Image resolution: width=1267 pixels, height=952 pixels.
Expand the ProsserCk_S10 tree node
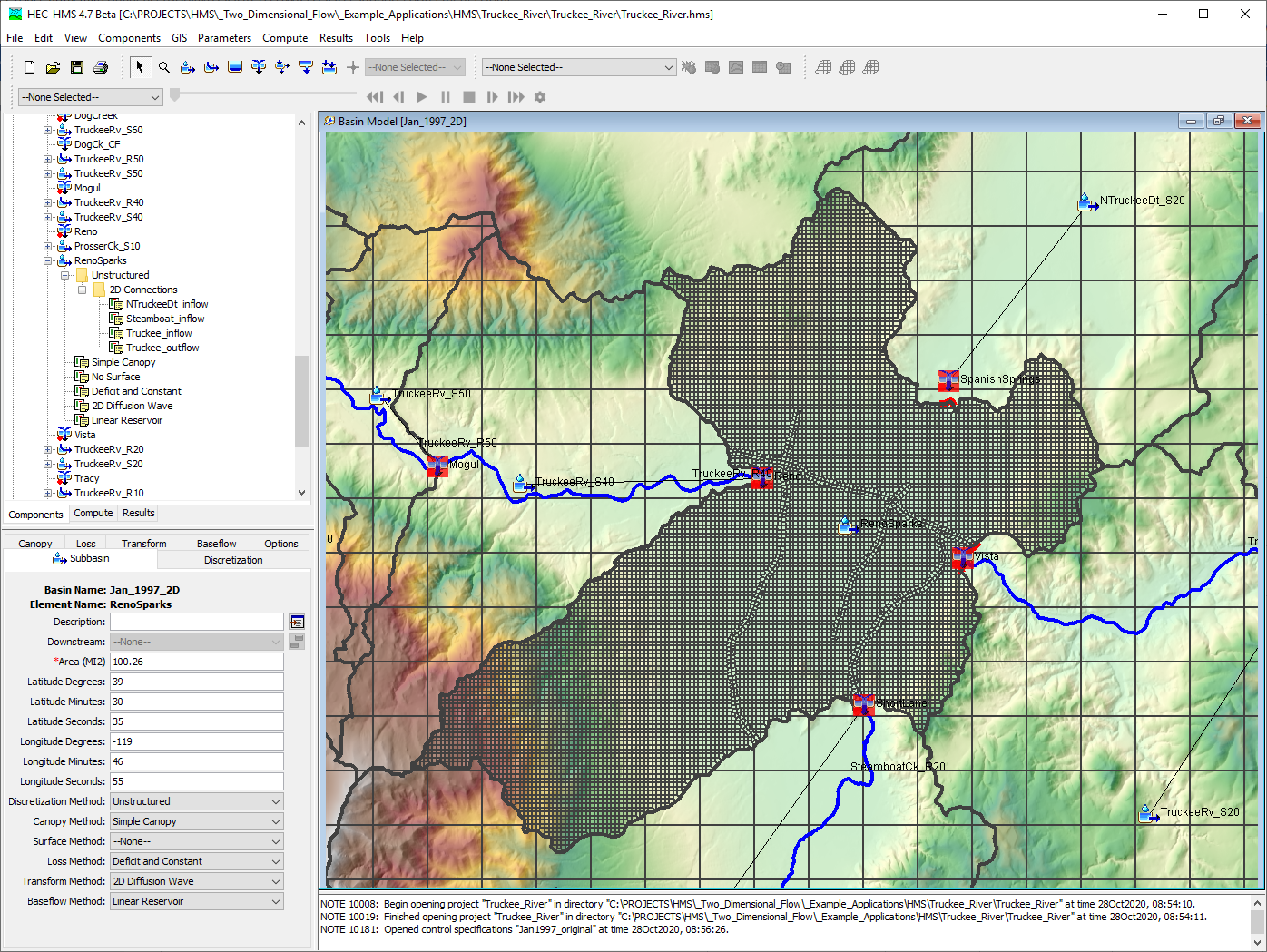click(x=47, y=246)
